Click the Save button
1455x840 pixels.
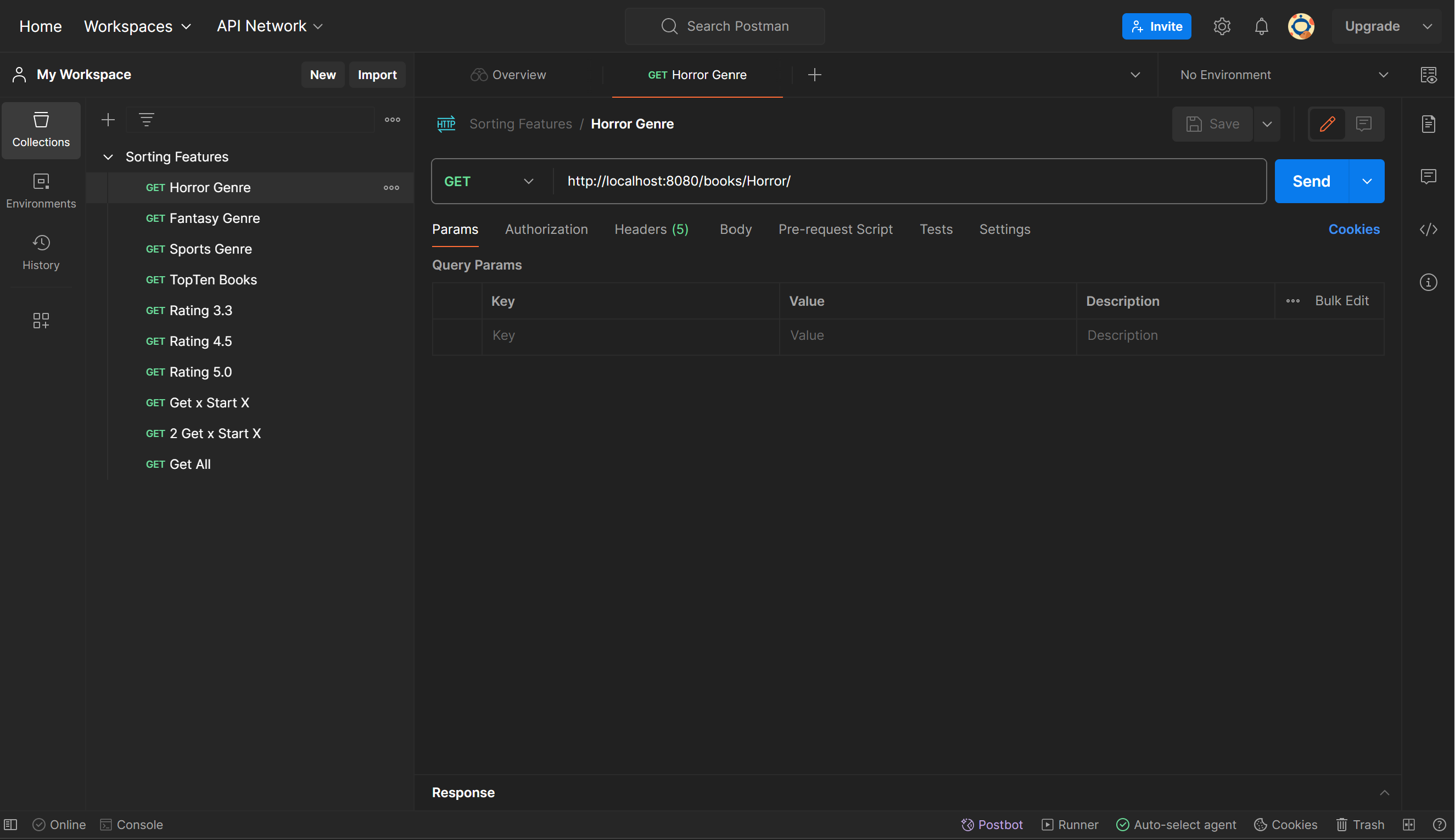pyautogui.click(x=1212, y=124)
